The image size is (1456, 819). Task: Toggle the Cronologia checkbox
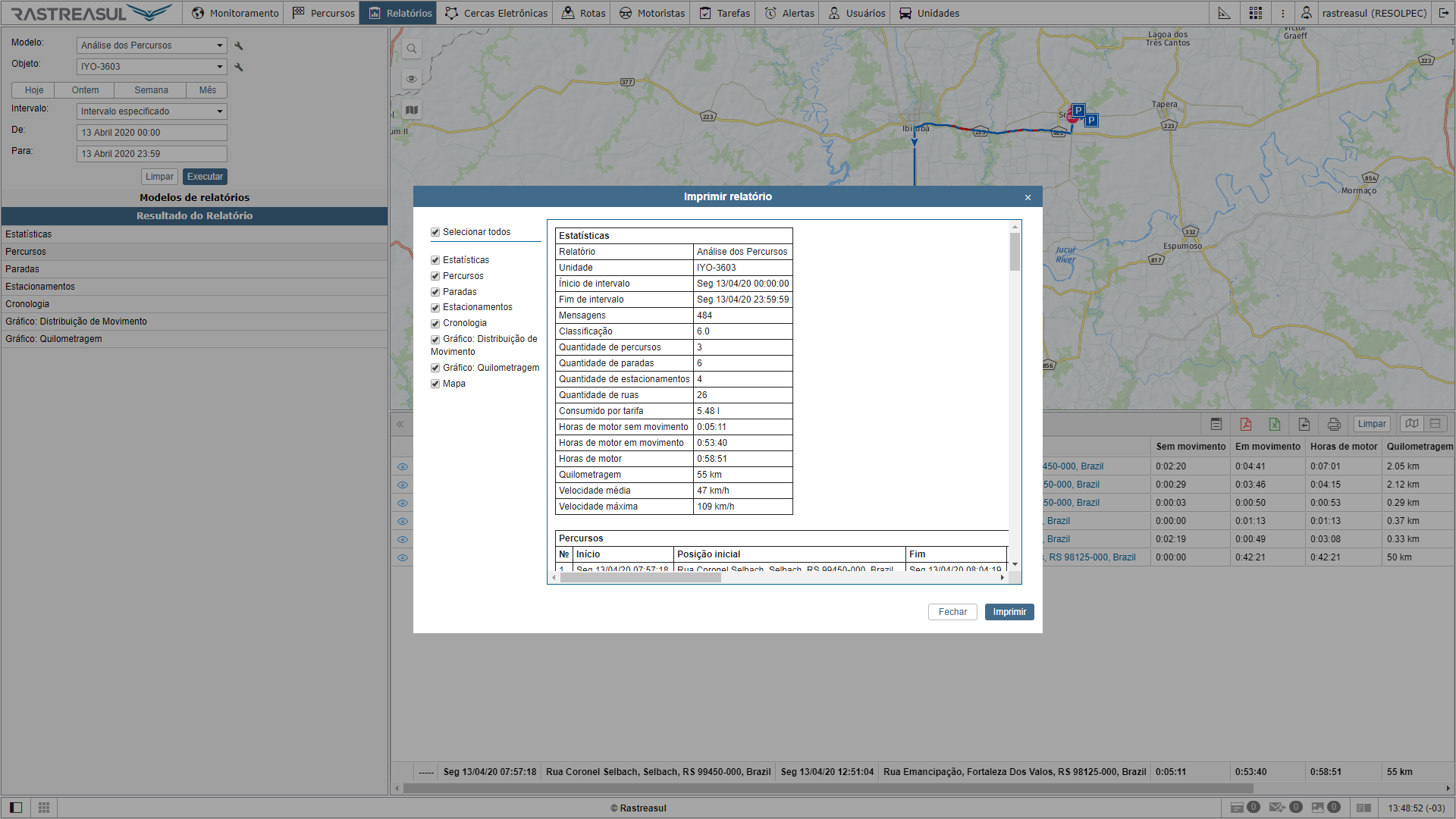(435, 324)
